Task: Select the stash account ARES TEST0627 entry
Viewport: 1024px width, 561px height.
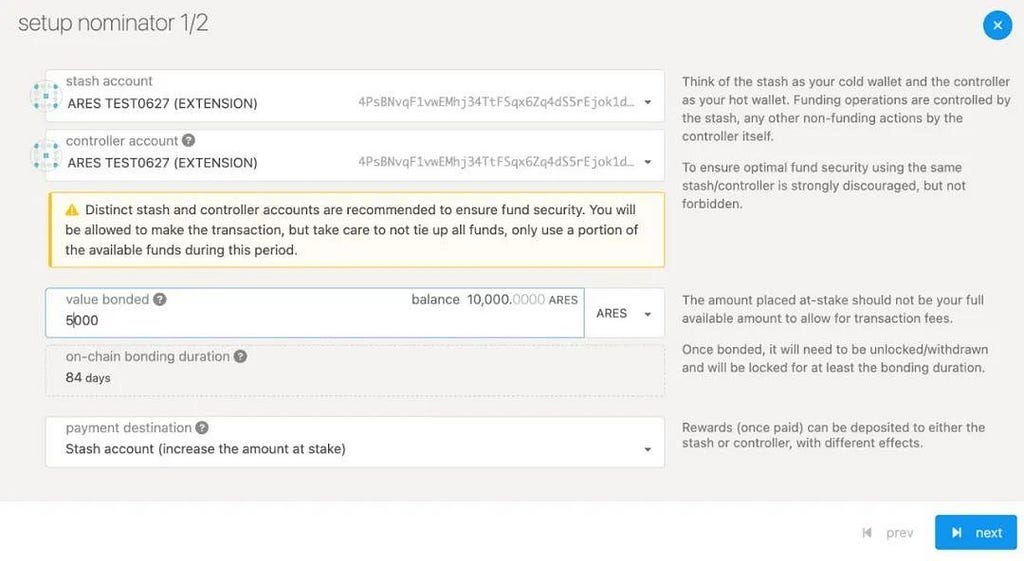Action: pyautogui.click(x=162, y=103)
